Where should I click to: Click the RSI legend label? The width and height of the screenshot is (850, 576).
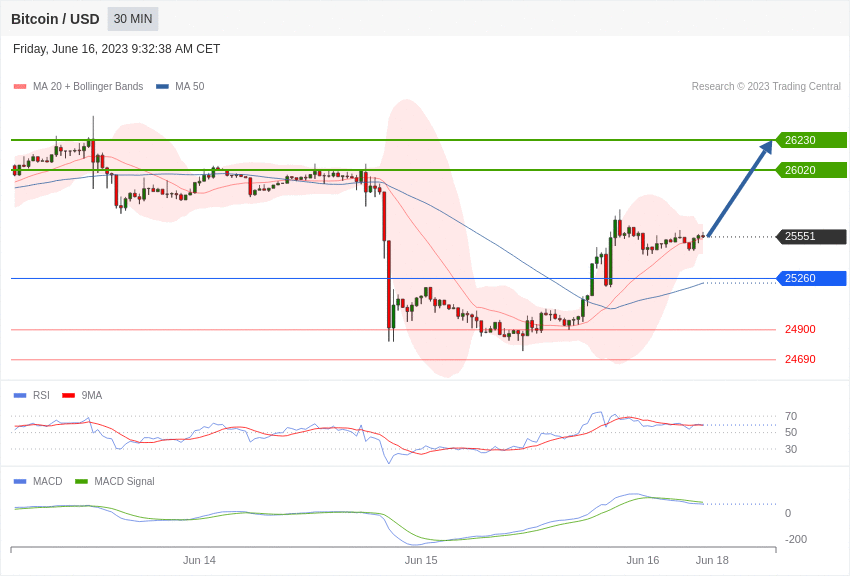(x=41, y=396)
